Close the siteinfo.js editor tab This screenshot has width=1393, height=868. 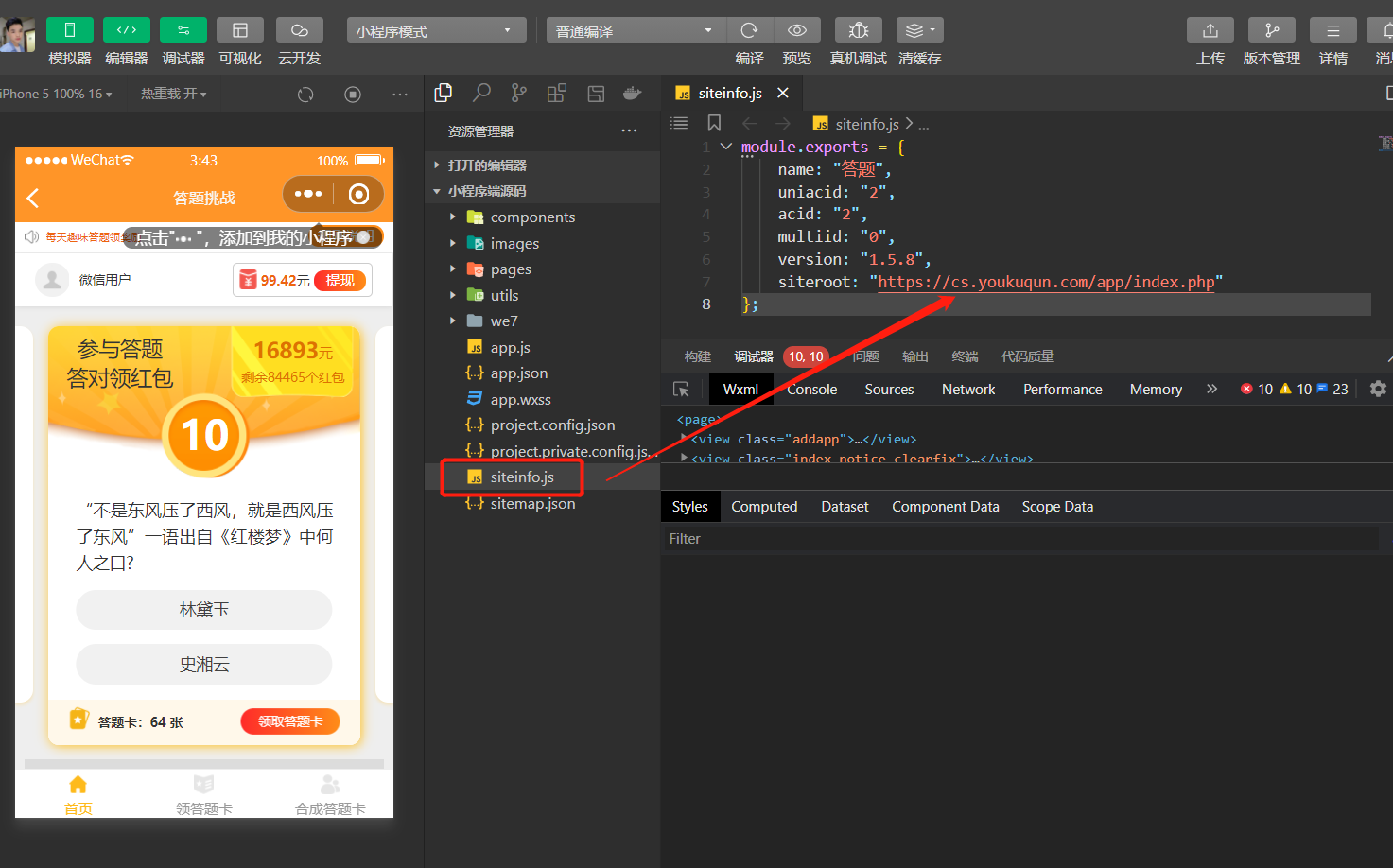[x=783, y=93]
